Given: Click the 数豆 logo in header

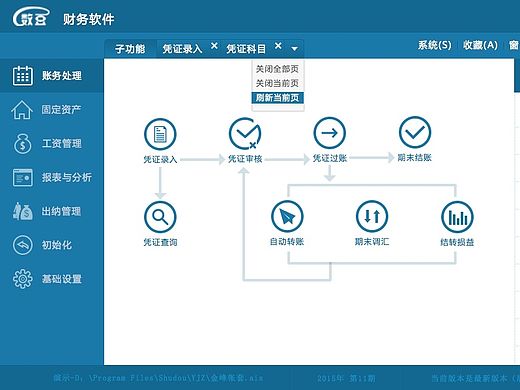Looking at the screenshot, I should click(31, 17).
